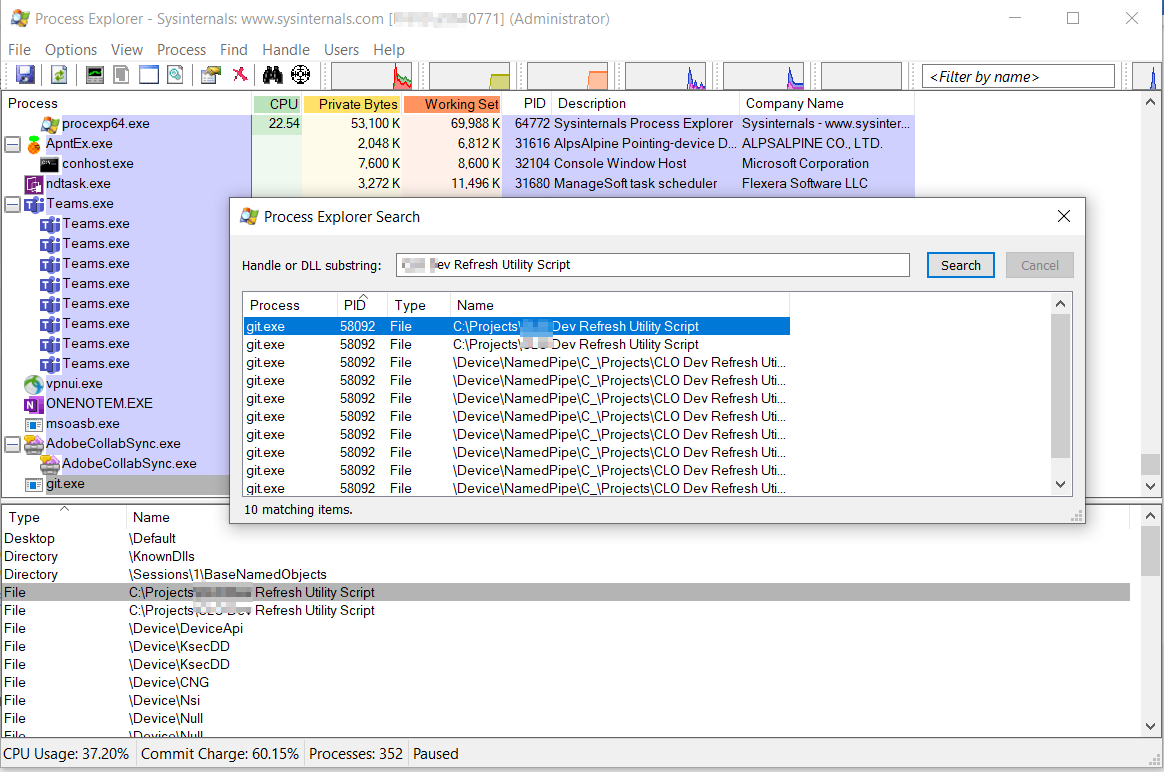Sort search results by PID column header
This screenshot has height=772, width=1164.
coord(362,305)
